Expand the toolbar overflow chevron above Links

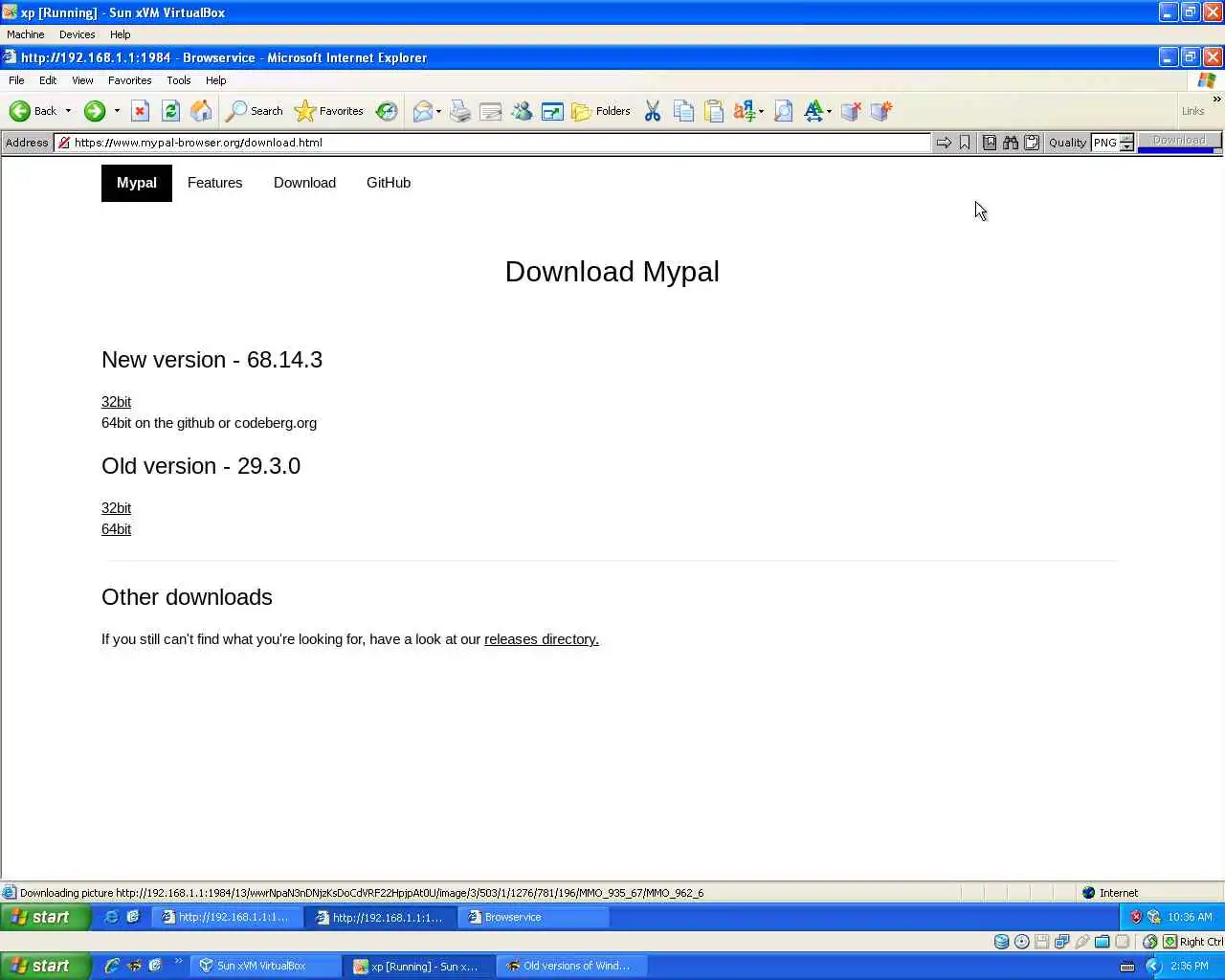(x=1216, y=99)
